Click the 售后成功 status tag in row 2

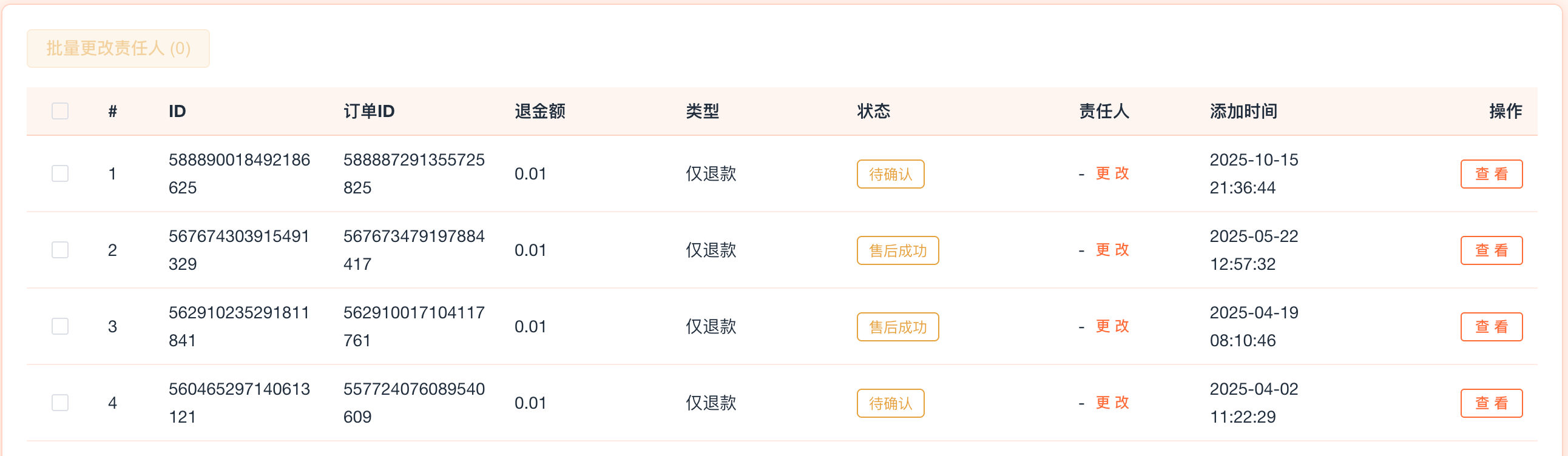click(897, 250)
